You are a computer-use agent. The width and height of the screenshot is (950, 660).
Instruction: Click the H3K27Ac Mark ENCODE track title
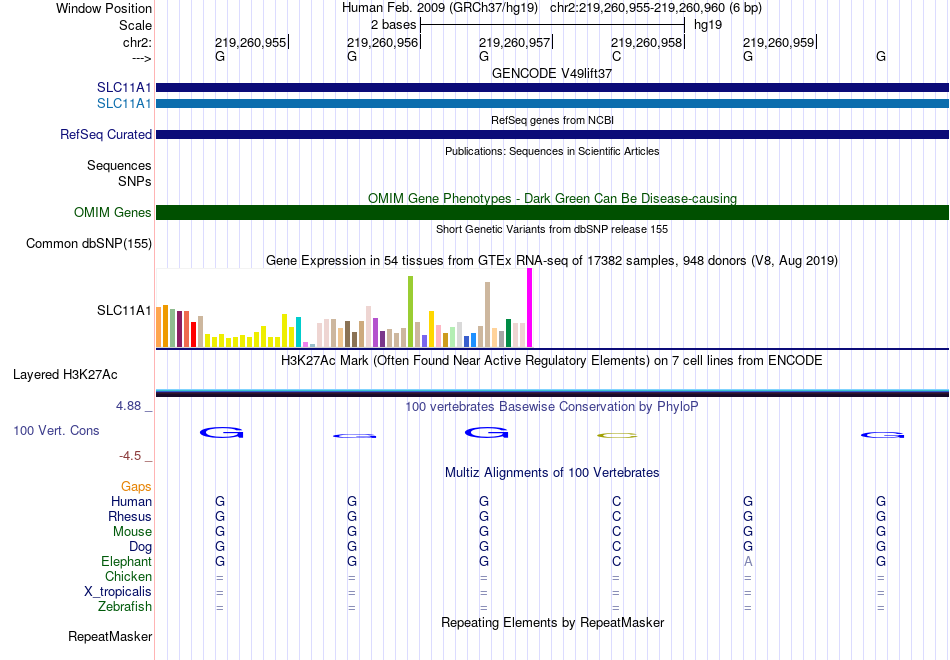[552, 361]
